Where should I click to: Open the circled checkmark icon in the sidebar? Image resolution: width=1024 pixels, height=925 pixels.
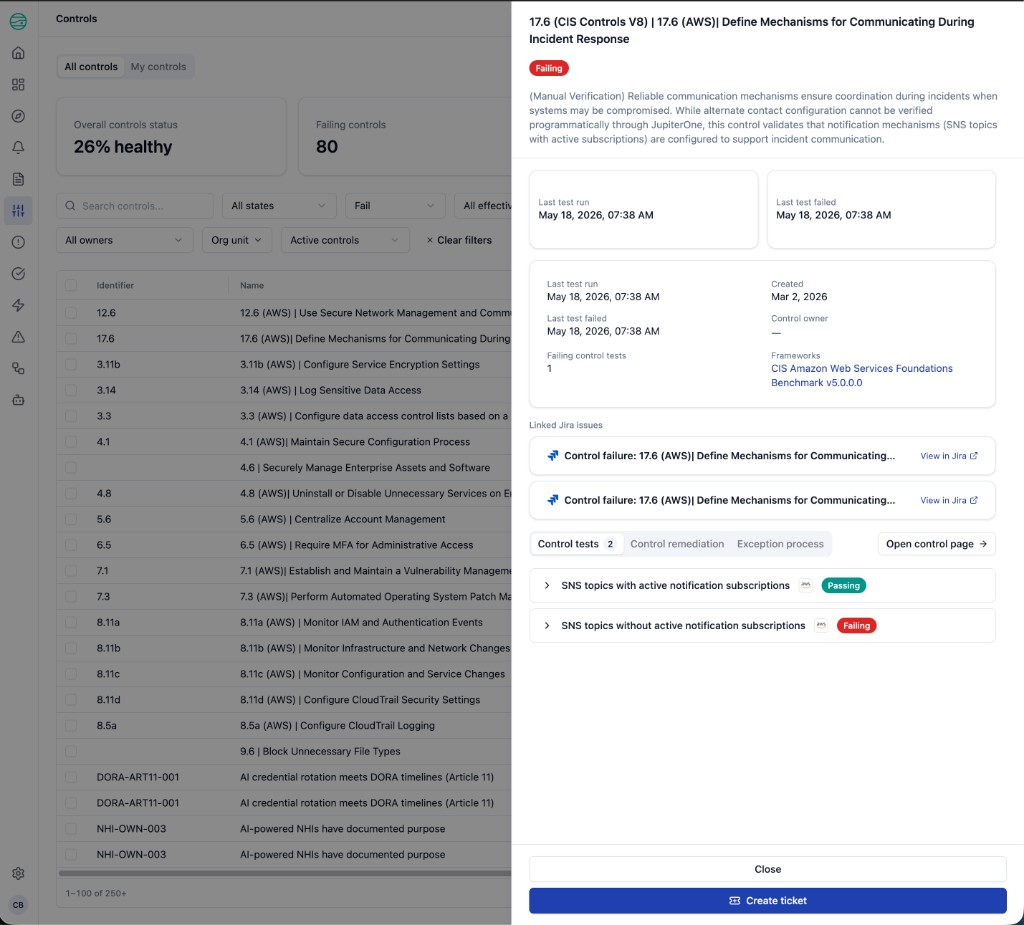click(18, 274)
